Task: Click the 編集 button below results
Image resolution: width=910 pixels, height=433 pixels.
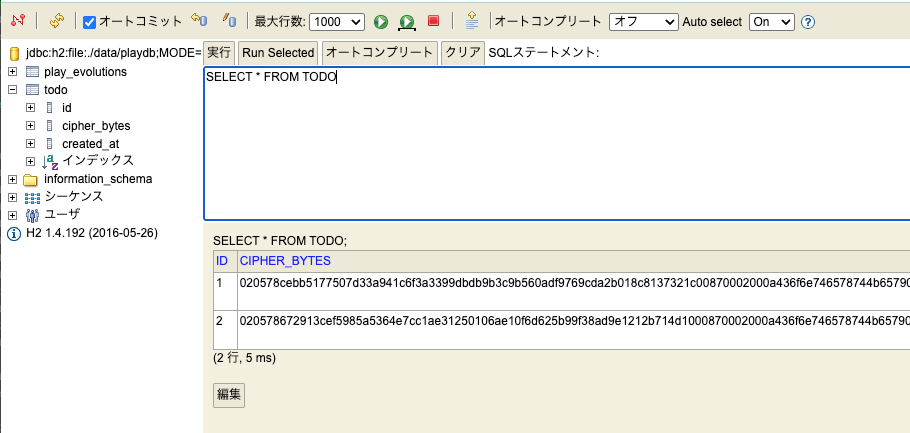Action: (x=229, y=395)
